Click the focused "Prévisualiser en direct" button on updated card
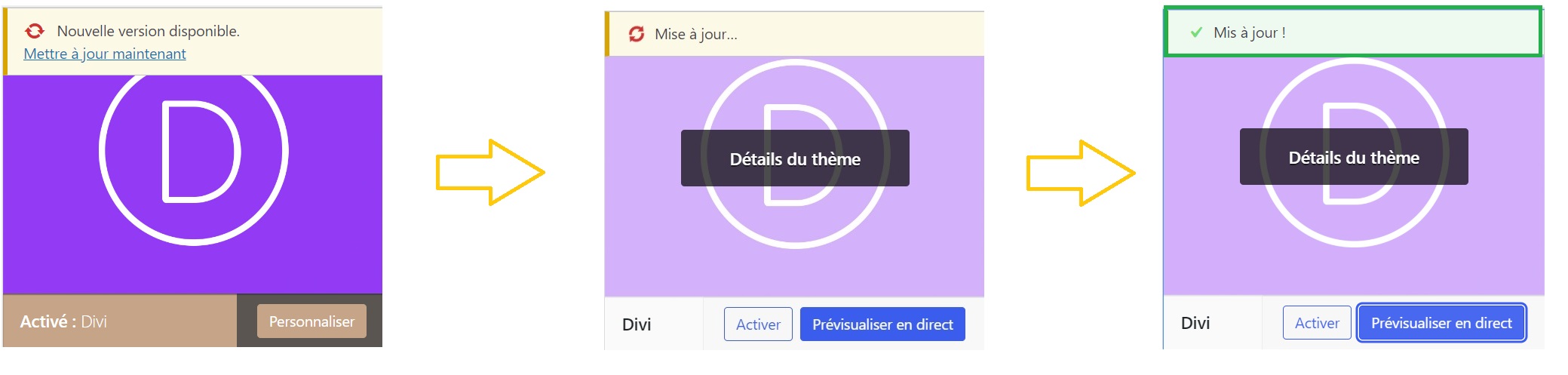Image resolution: width=1568 pixels, height=375 pixels. [1441, 323]
